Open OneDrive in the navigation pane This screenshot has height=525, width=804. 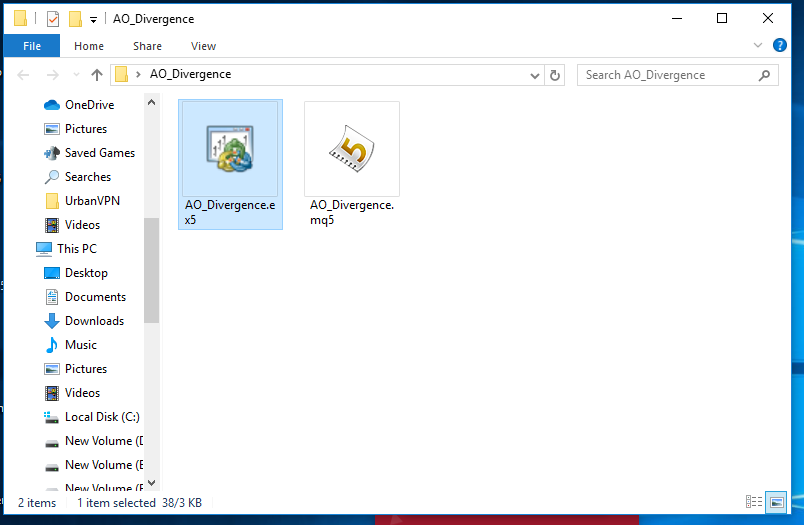pyautogui.click(x=90, y=105)
